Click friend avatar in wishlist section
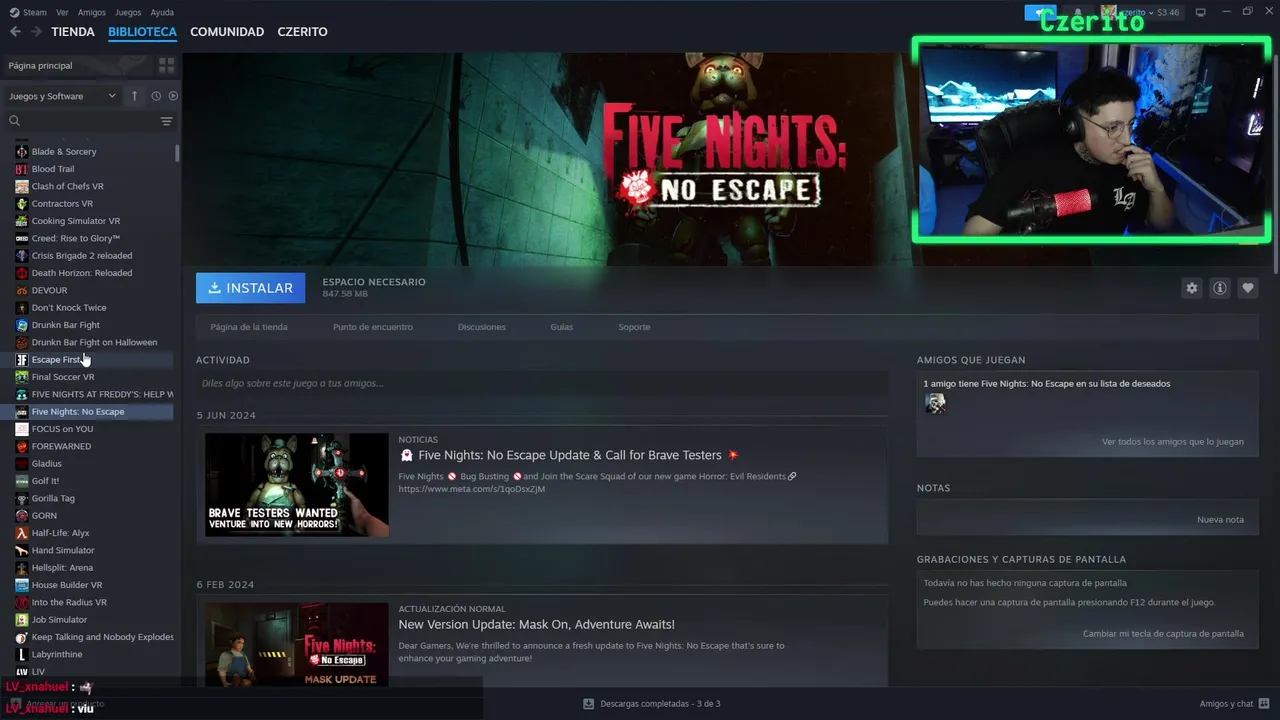This screenshot has height=720, width=1280. (x=935, y=403)
